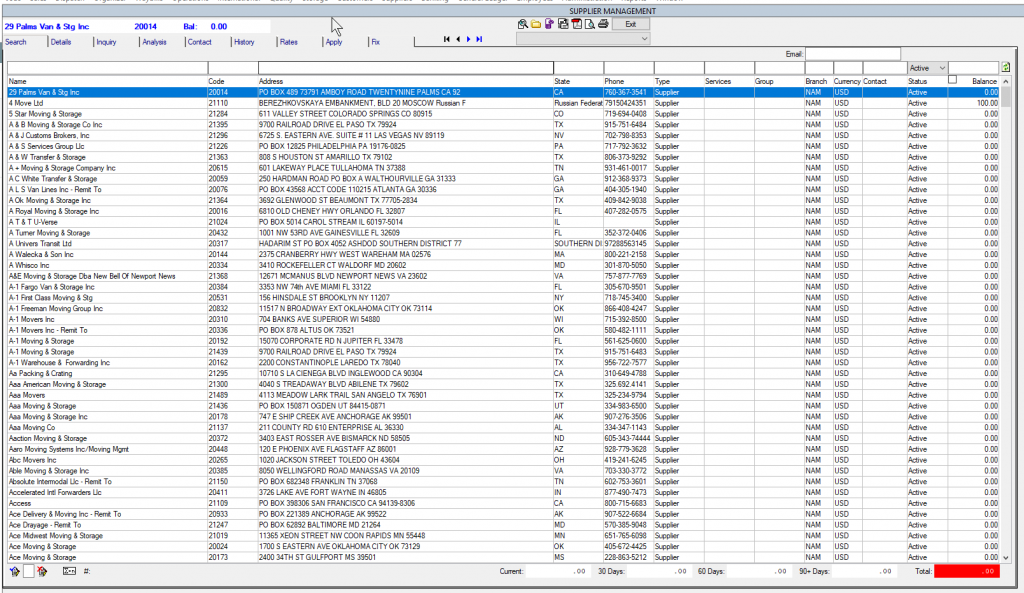1024x593 pixels.
Task: Select Aa Packing & Crating row
Action: pyautogui.click(x=503, y=374)
